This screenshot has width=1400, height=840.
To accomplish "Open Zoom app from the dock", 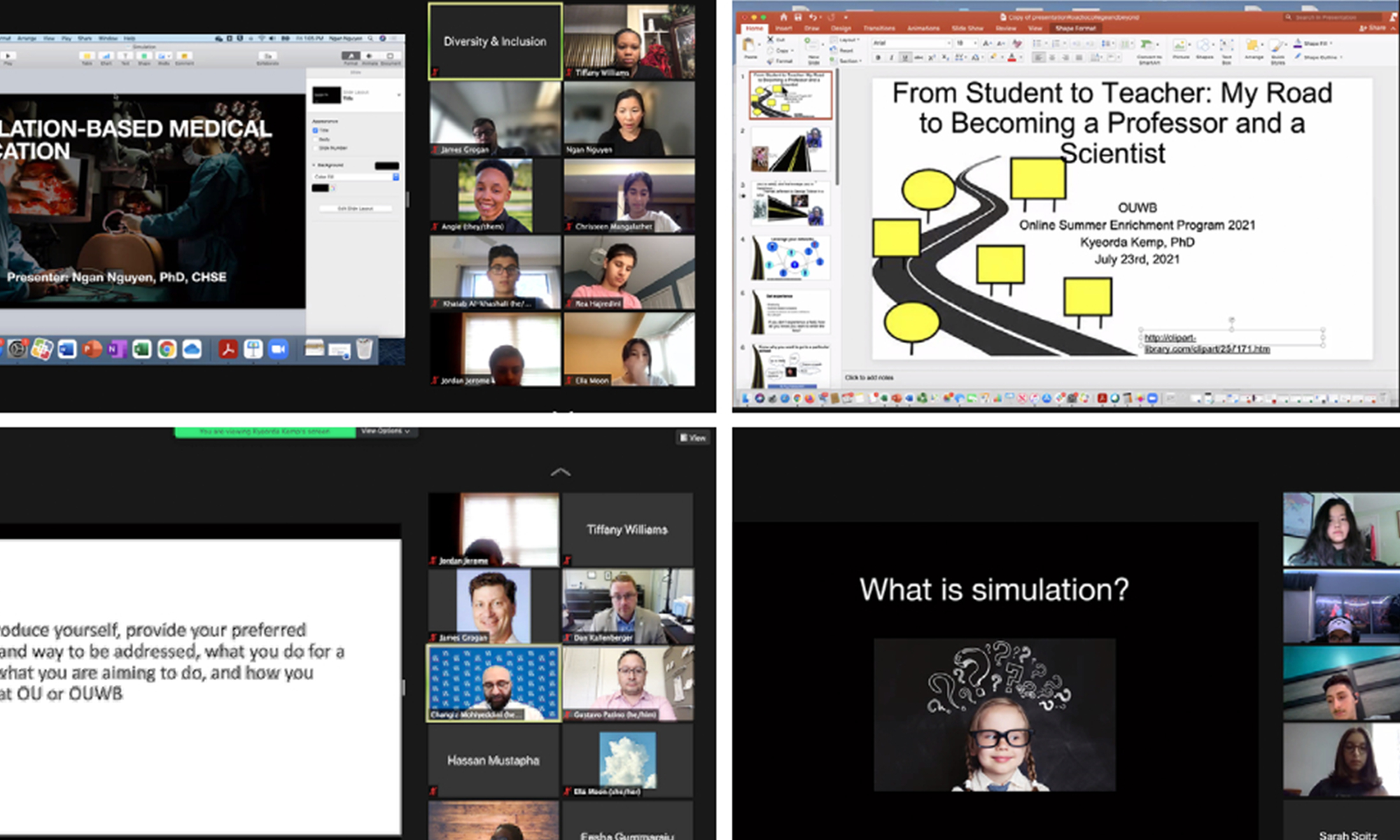I will coord(278,349).
